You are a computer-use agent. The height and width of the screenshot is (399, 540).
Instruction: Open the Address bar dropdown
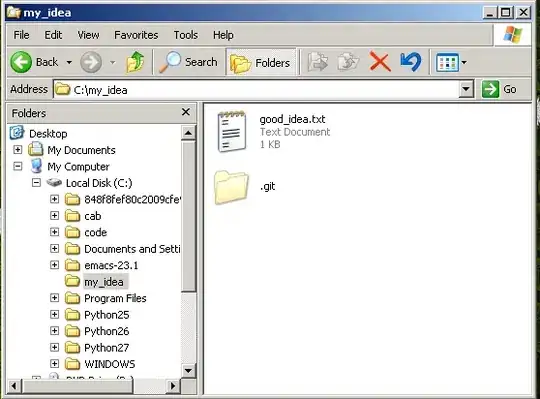[x=465, y=90]
